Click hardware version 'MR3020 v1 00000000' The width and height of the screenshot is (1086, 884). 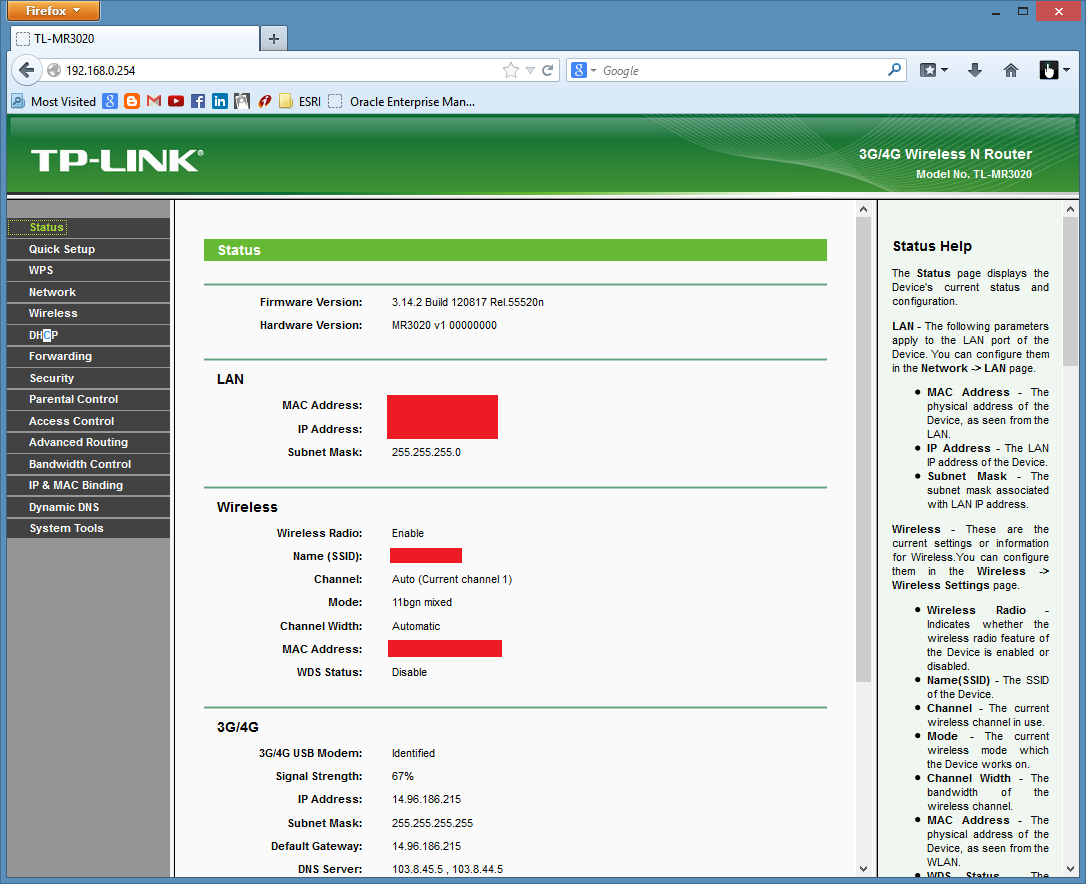(444, 325)
